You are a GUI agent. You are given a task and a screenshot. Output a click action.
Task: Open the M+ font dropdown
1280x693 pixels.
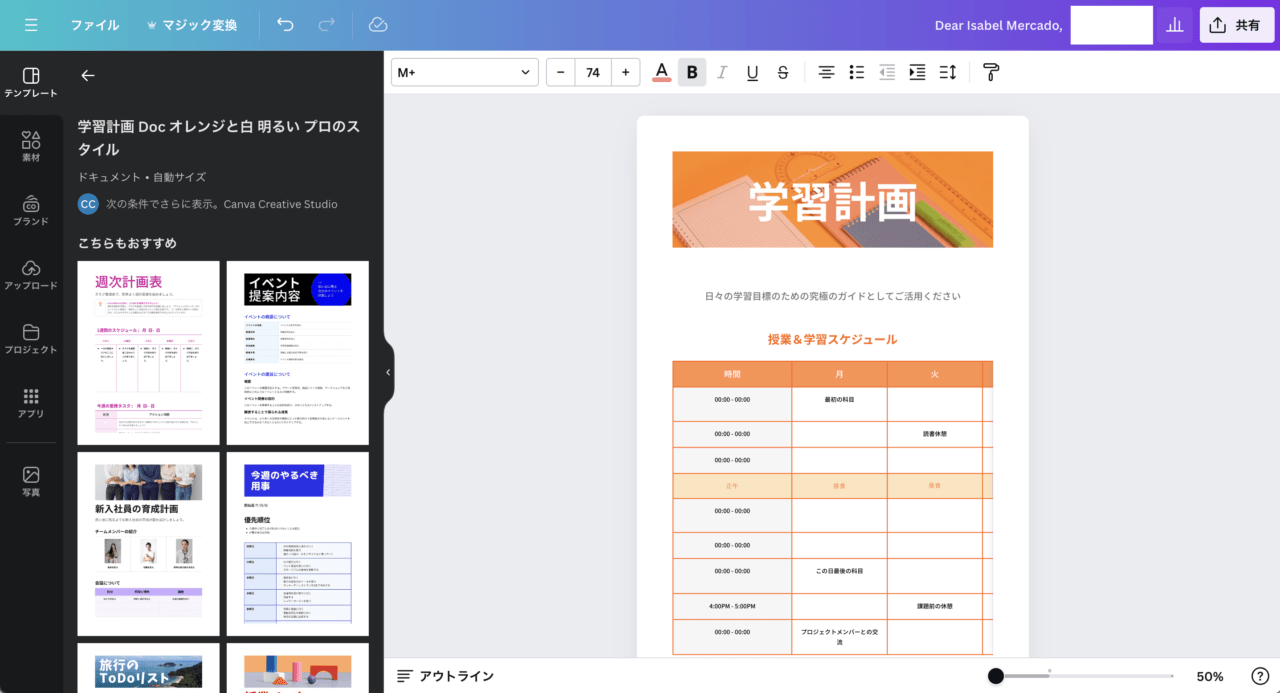464,72
